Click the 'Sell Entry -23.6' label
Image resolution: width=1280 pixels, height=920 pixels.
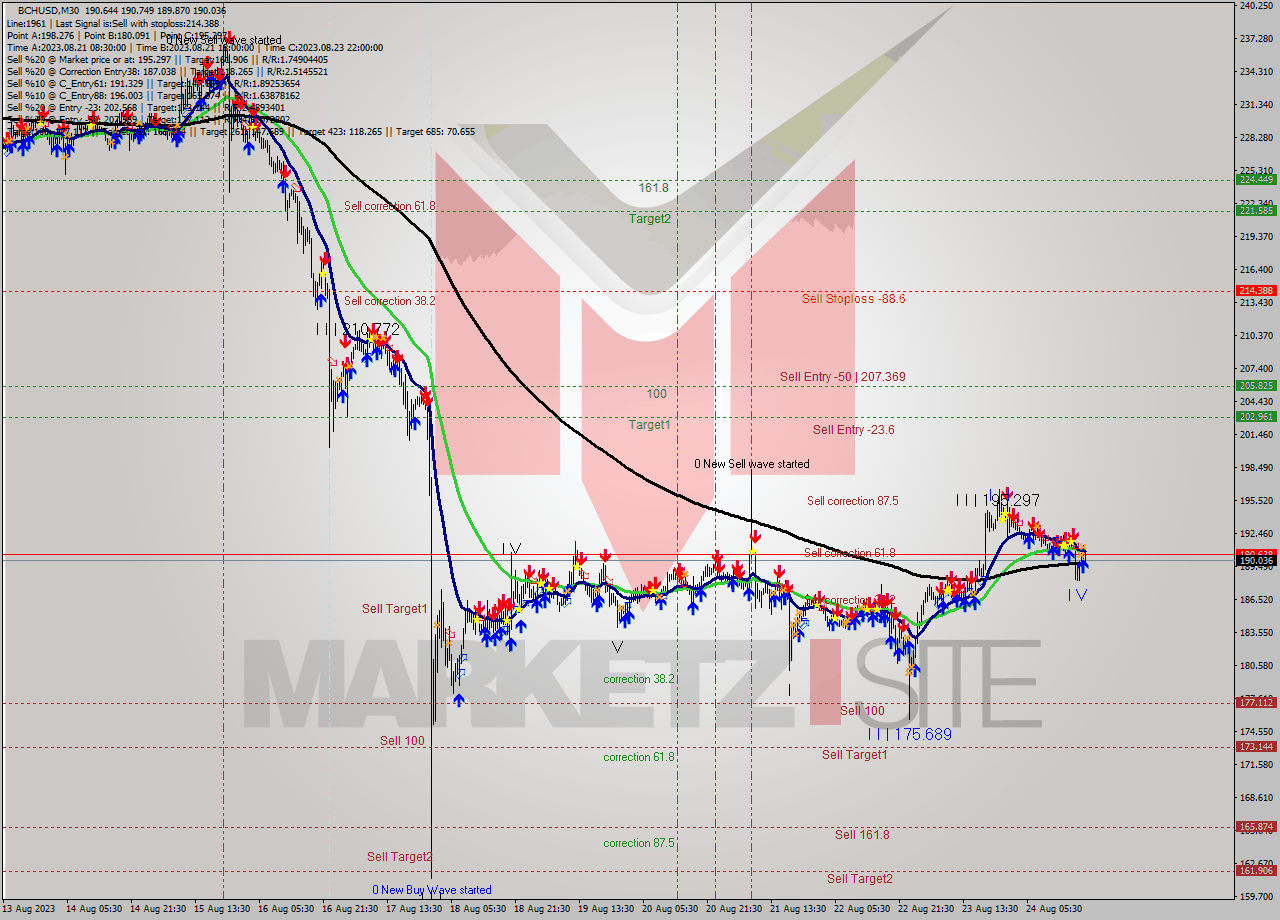pyautogui.click(x=853, y=429)
